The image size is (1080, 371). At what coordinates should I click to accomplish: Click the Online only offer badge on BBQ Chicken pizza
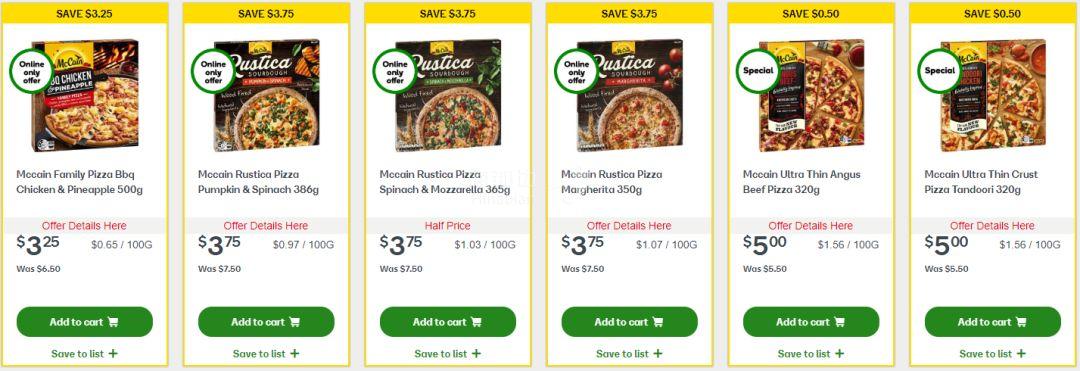coord(31,71)
